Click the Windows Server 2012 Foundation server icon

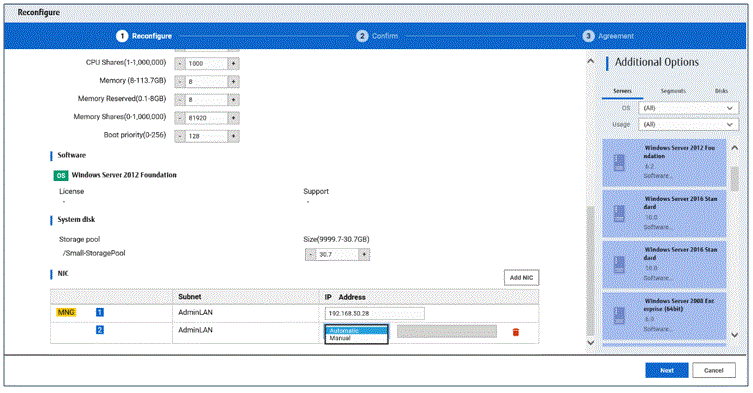[619, 162]
